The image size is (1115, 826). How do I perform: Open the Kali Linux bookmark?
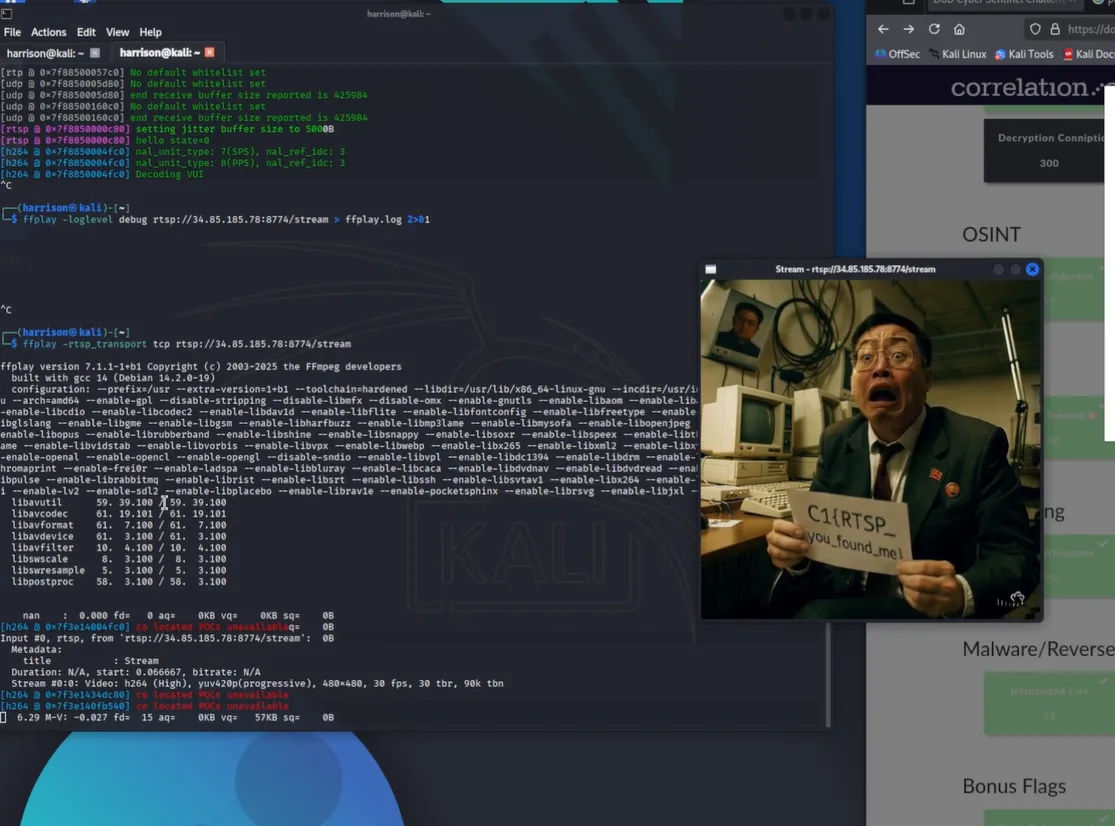tap(957, 54)
